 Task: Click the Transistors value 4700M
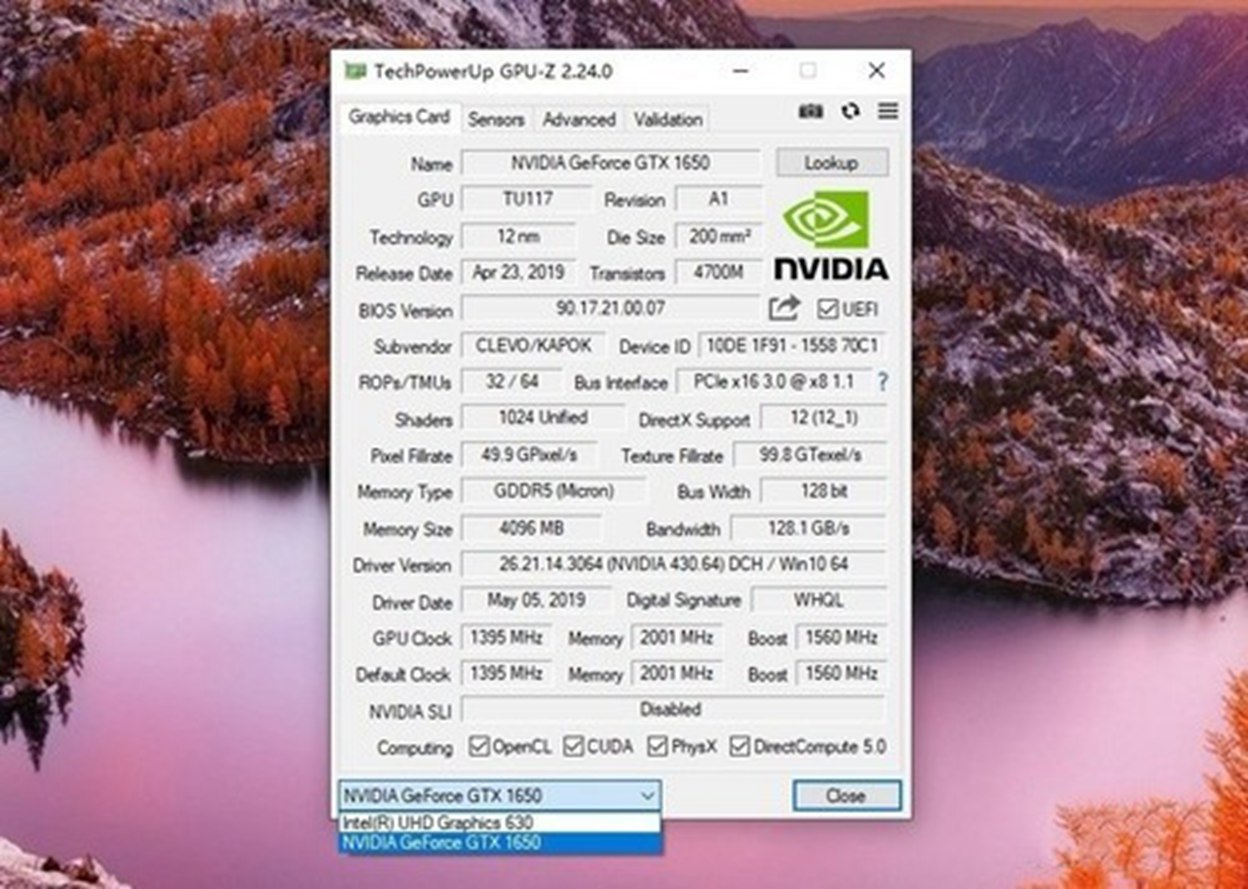pos(719,272)
